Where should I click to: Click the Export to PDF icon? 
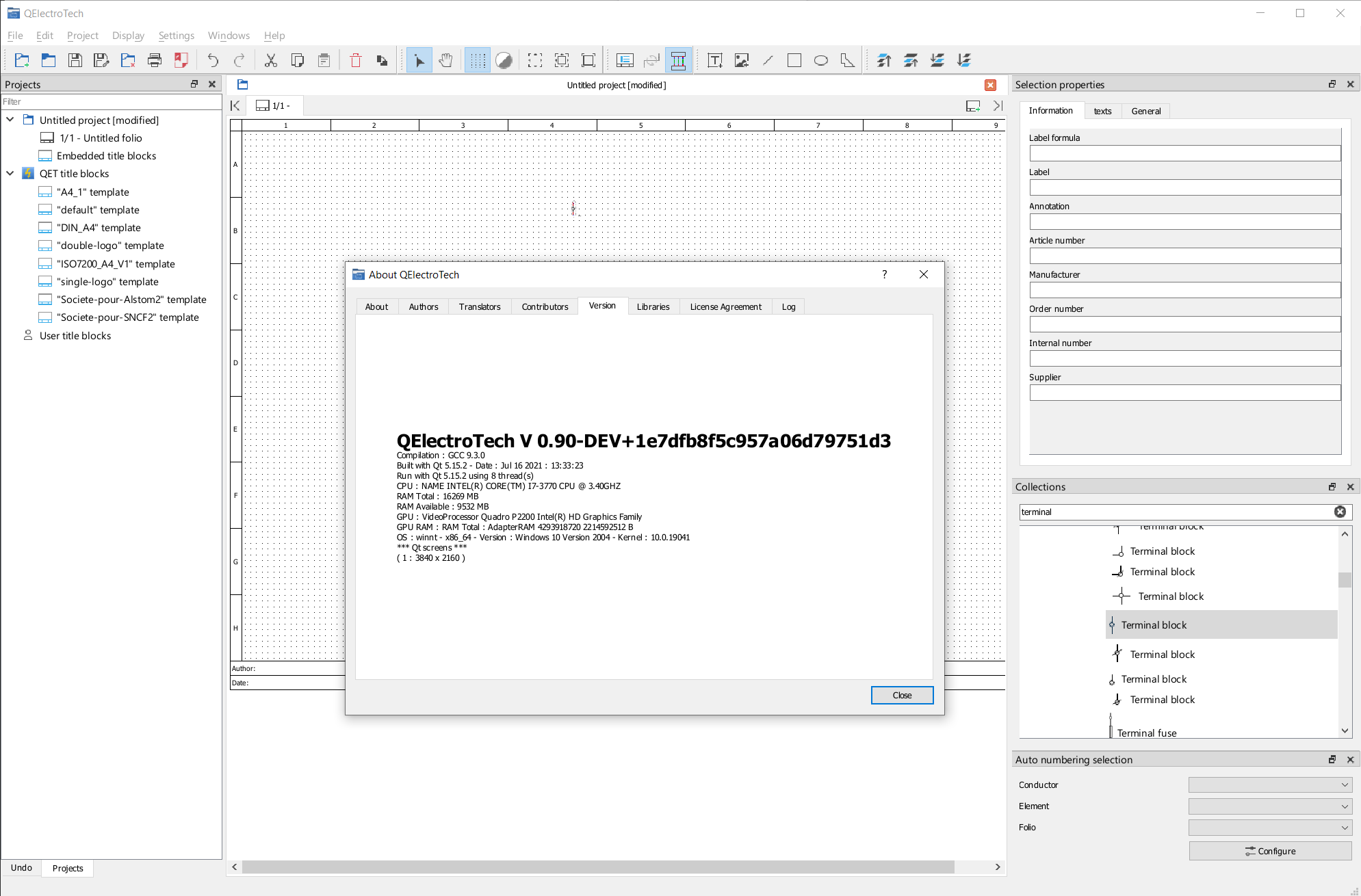coord(181,60)
